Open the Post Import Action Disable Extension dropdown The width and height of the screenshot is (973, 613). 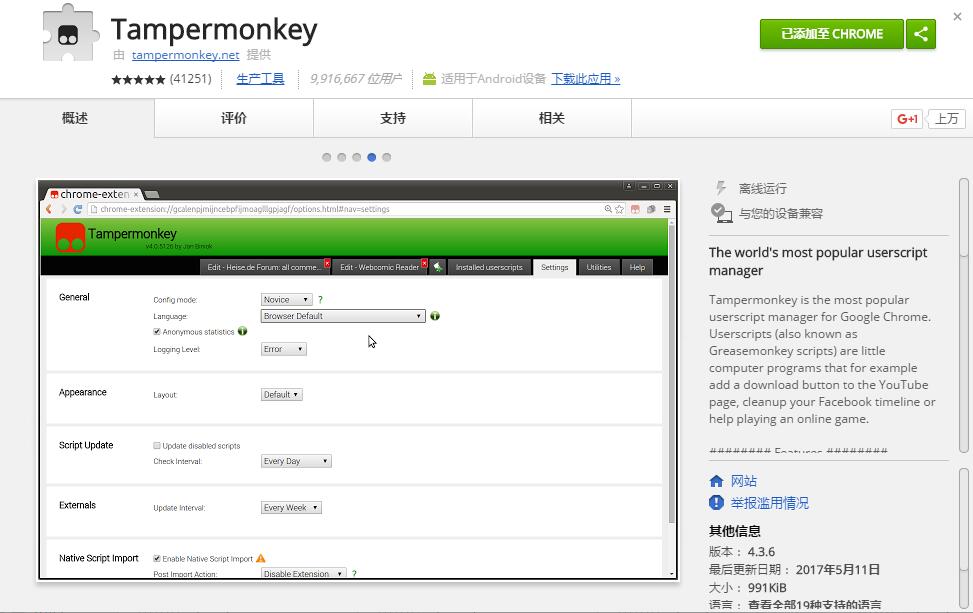click(x=303, y=574)
